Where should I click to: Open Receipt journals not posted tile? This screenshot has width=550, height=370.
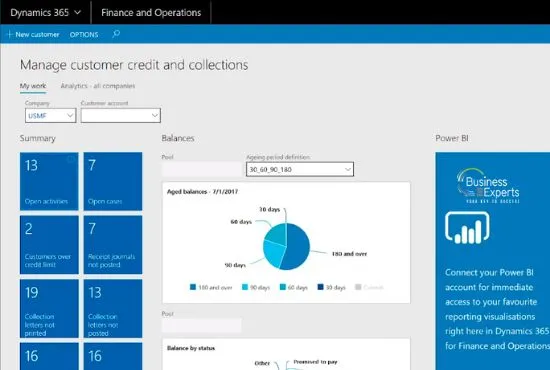(113, 245)
